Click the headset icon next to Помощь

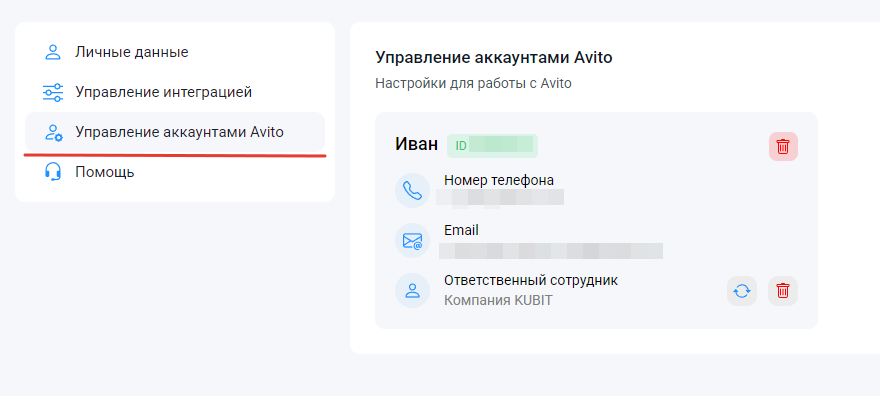[x=53, y=172]
